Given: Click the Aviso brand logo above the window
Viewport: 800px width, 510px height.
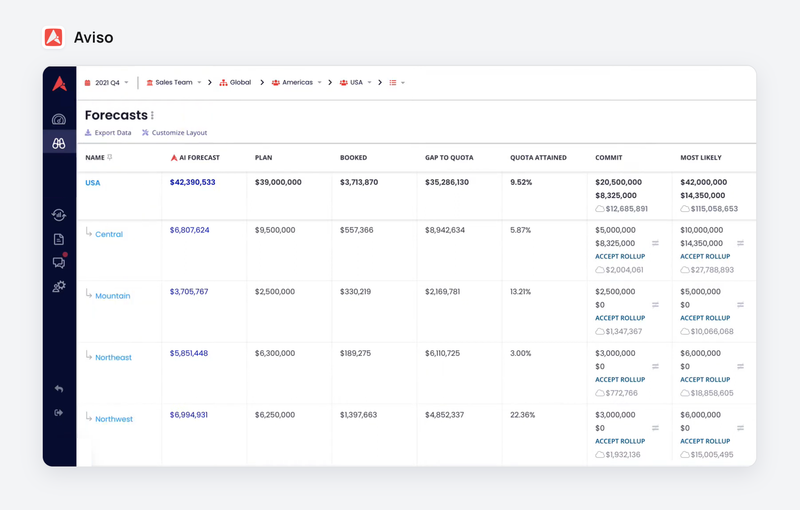Looking at the screenshot, I should 54,37.
